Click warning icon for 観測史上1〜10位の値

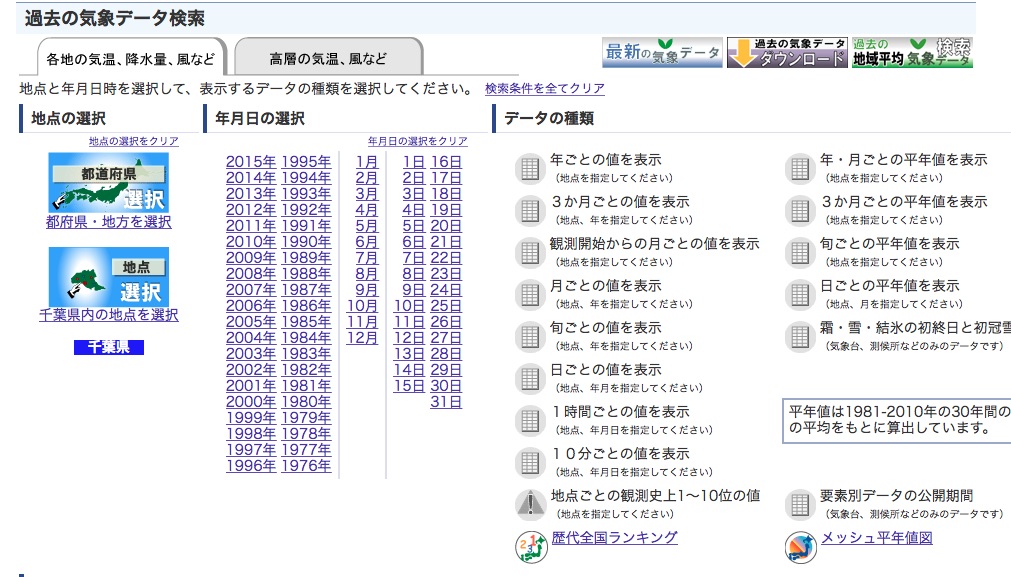pyautogui.click(x=529, y=504)
